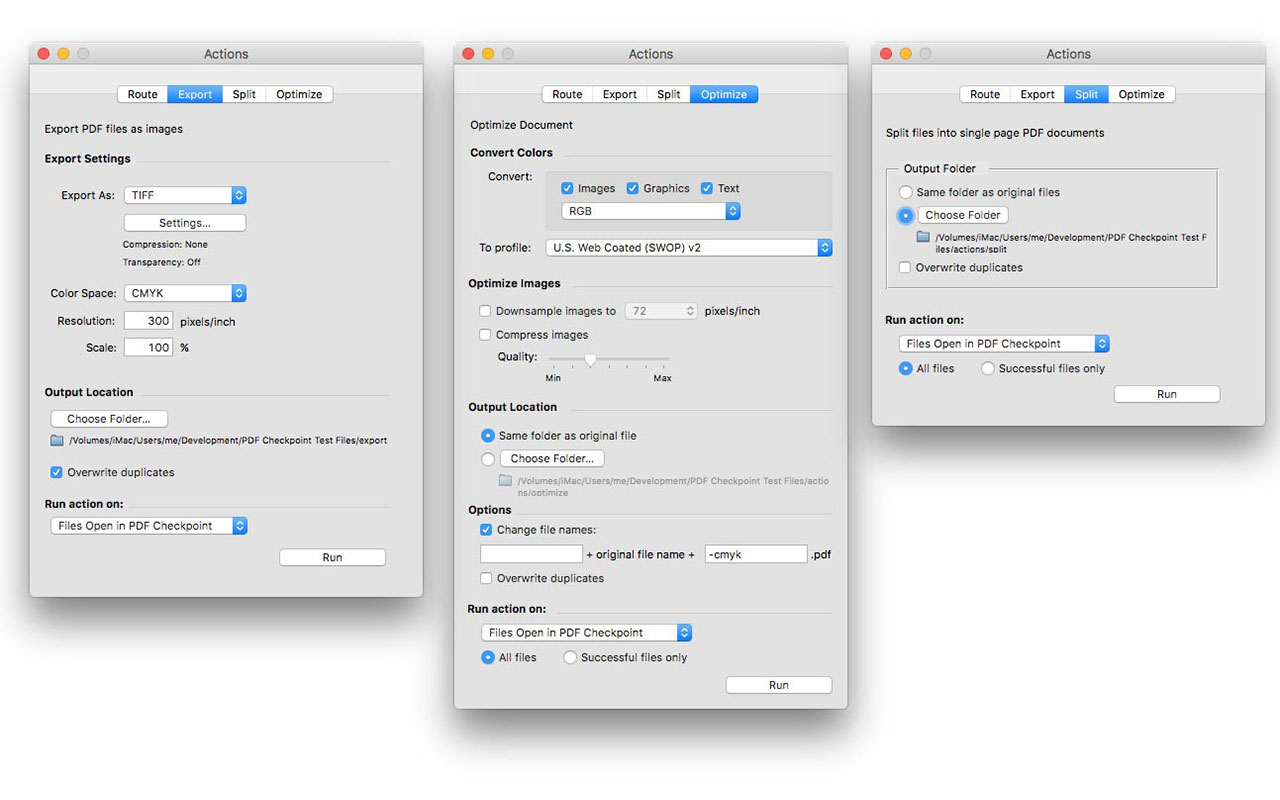Viewport: 1280px width, 800px height.
Task: Select Same folder as original files radio
Action: [905, 192]
